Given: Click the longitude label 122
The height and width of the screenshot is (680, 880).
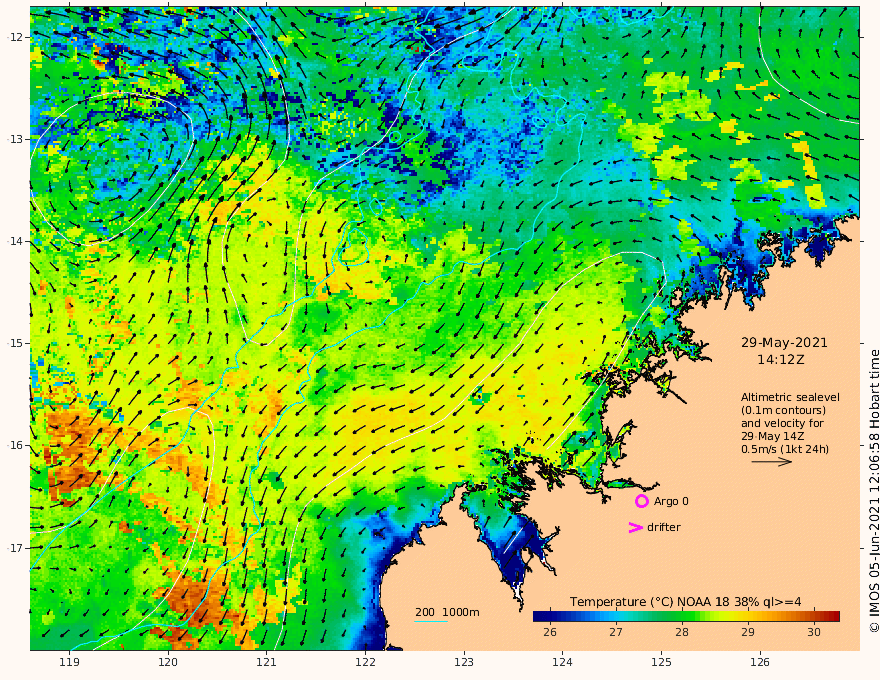Looking at the screenshot, I should pos(365,663).
